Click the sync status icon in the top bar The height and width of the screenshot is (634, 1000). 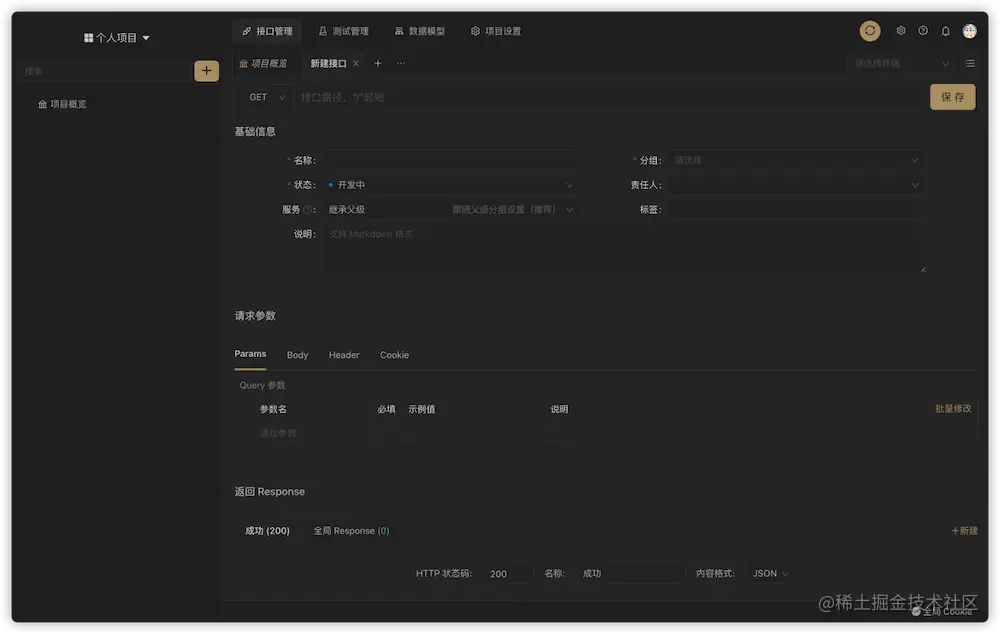pyautogui.click(x=869, y=30)
